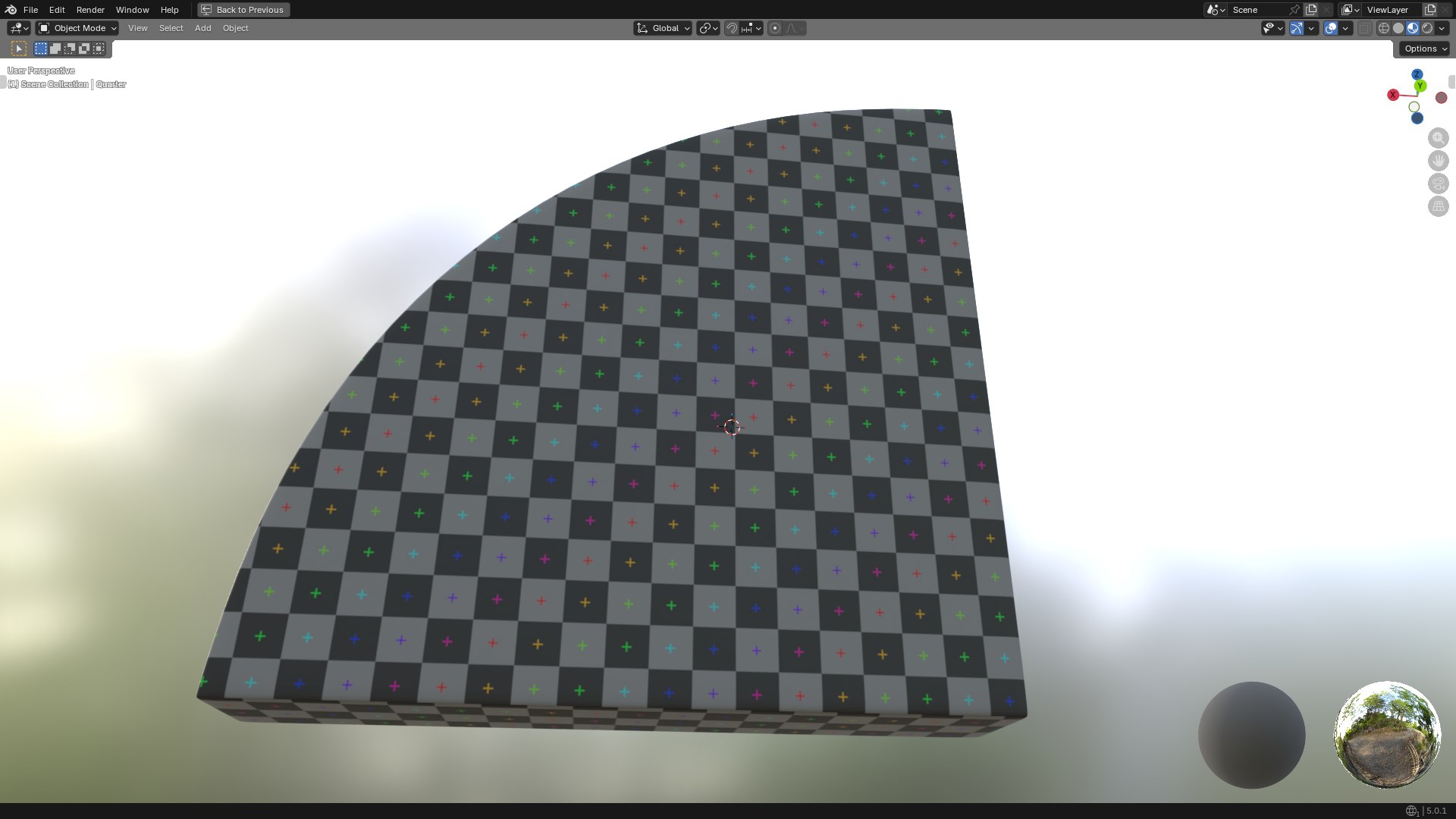1456x819 pixels.
Task: Switch perspective/orthographic grid icon
Action: point(1439,206)
